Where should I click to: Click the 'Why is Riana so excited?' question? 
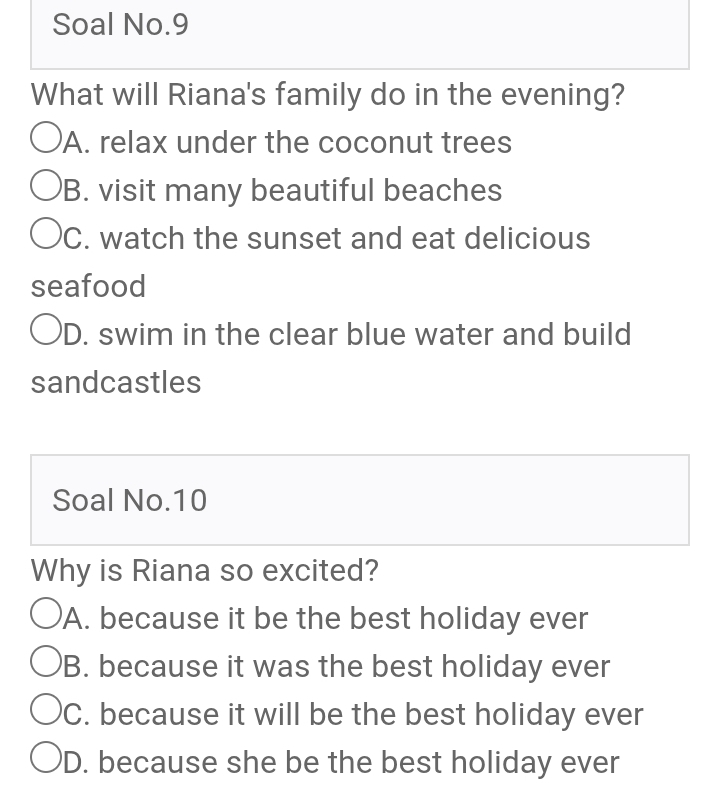click(205, 570)
